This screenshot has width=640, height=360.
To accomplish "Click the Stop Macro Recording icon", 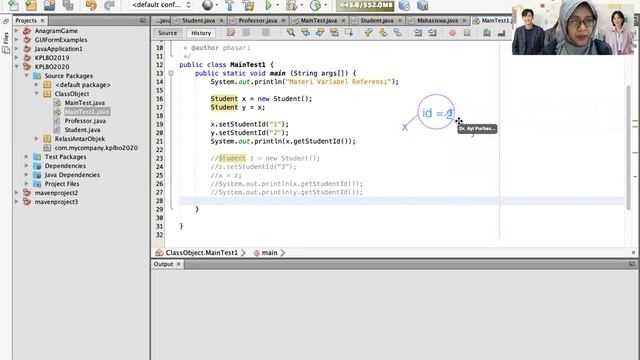I will pos(467,33).
